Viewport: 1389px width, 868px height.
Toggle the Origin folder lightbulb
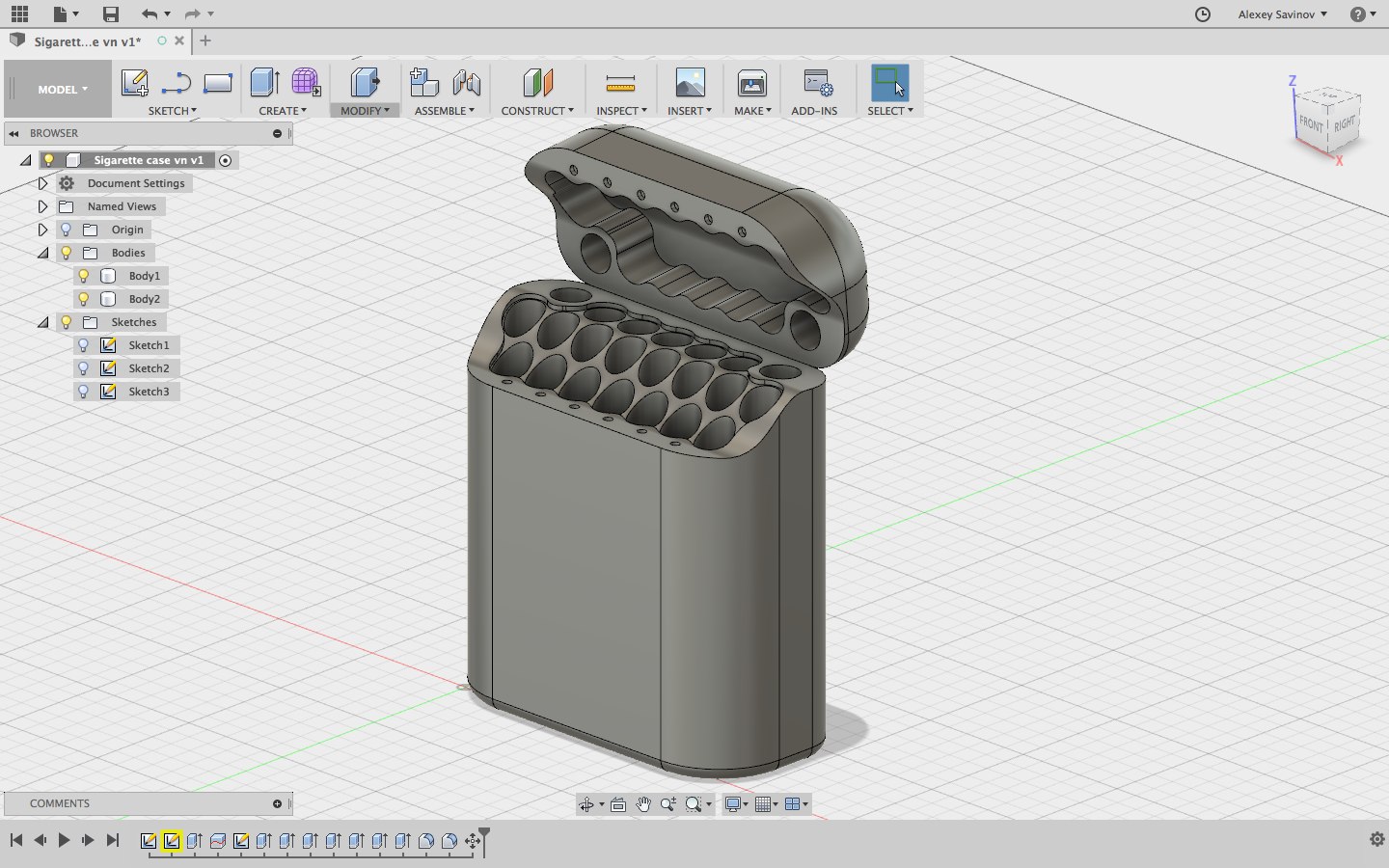point(67,230)
